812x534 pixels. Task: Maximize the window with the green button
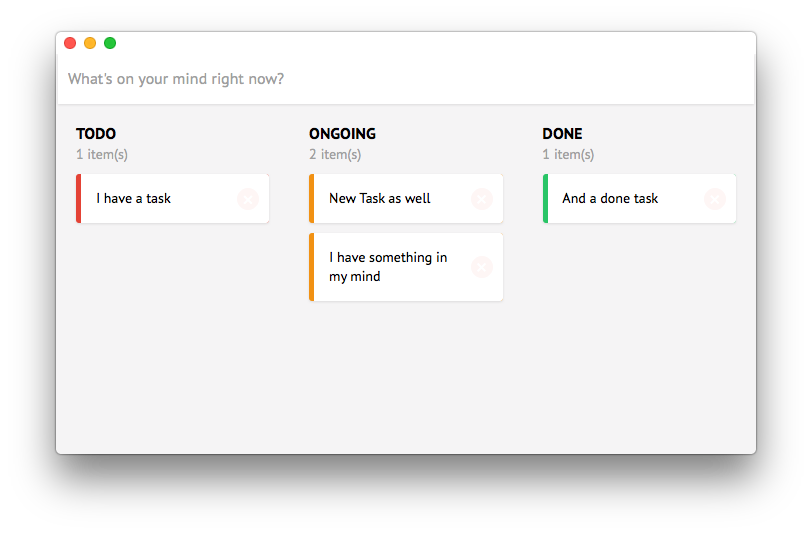click(x=110, y=43)
